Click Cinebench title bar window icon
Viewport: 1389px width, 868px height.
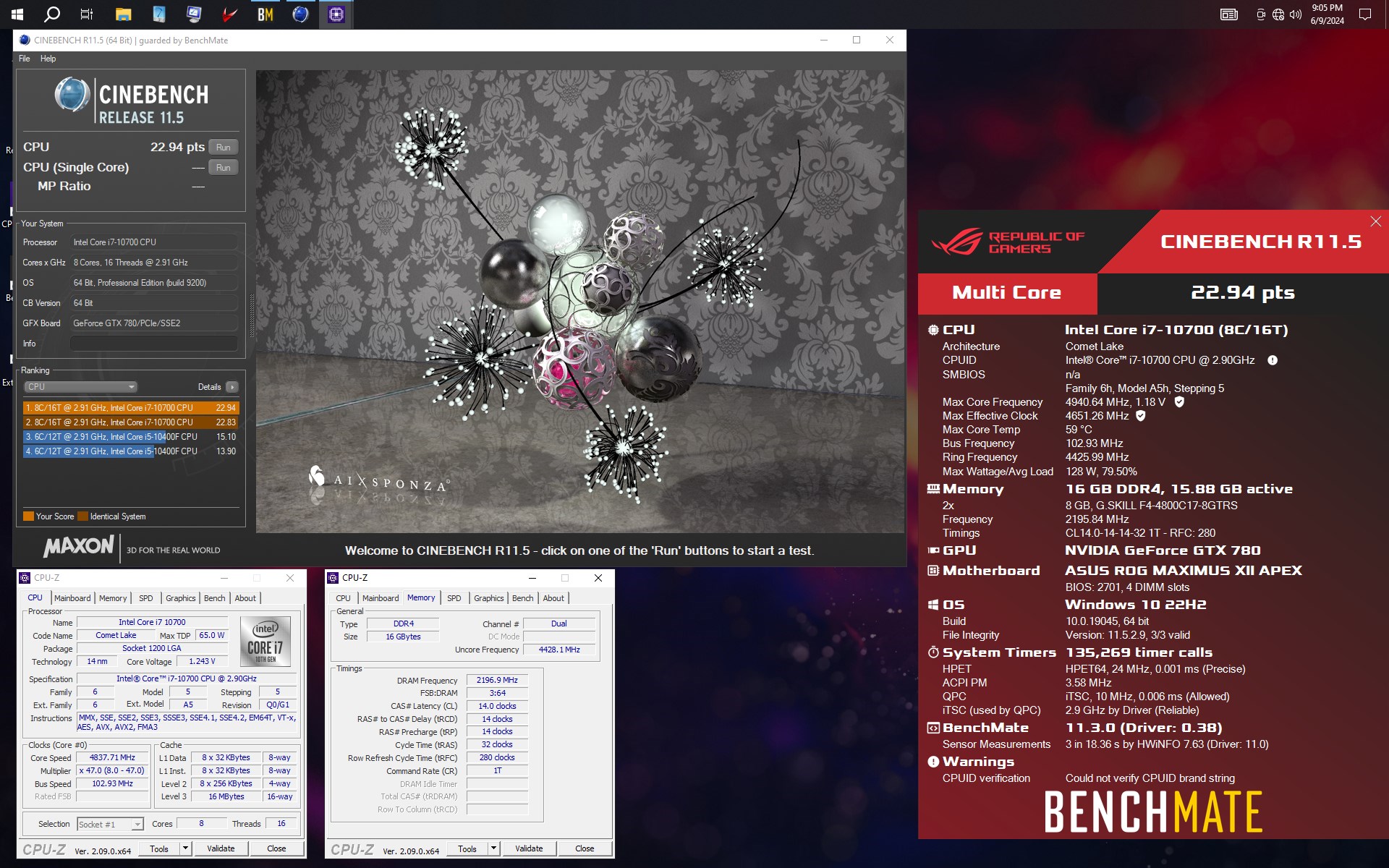(25, 40)
